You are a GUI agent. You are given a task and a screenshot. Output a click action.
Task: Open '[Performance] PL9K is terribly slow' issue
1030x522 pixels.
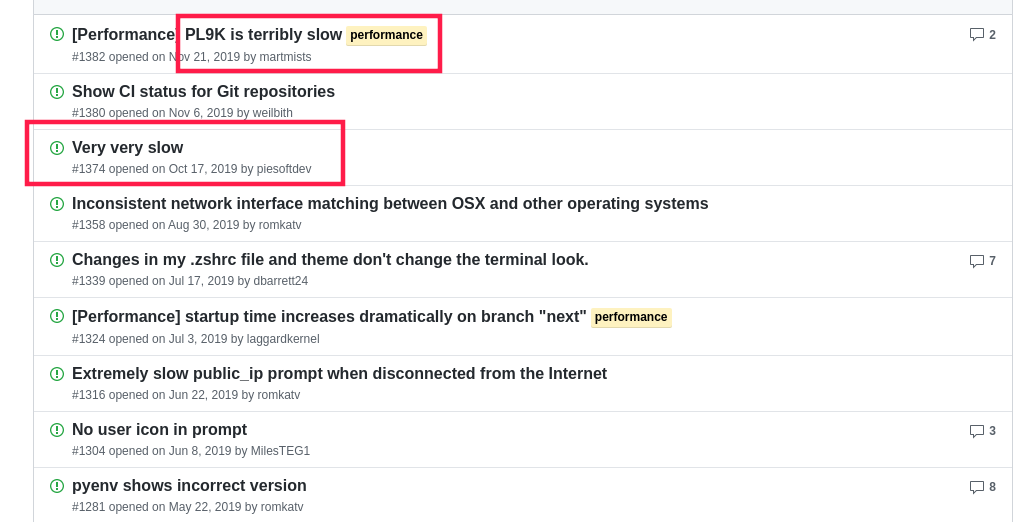coord(207,34)
